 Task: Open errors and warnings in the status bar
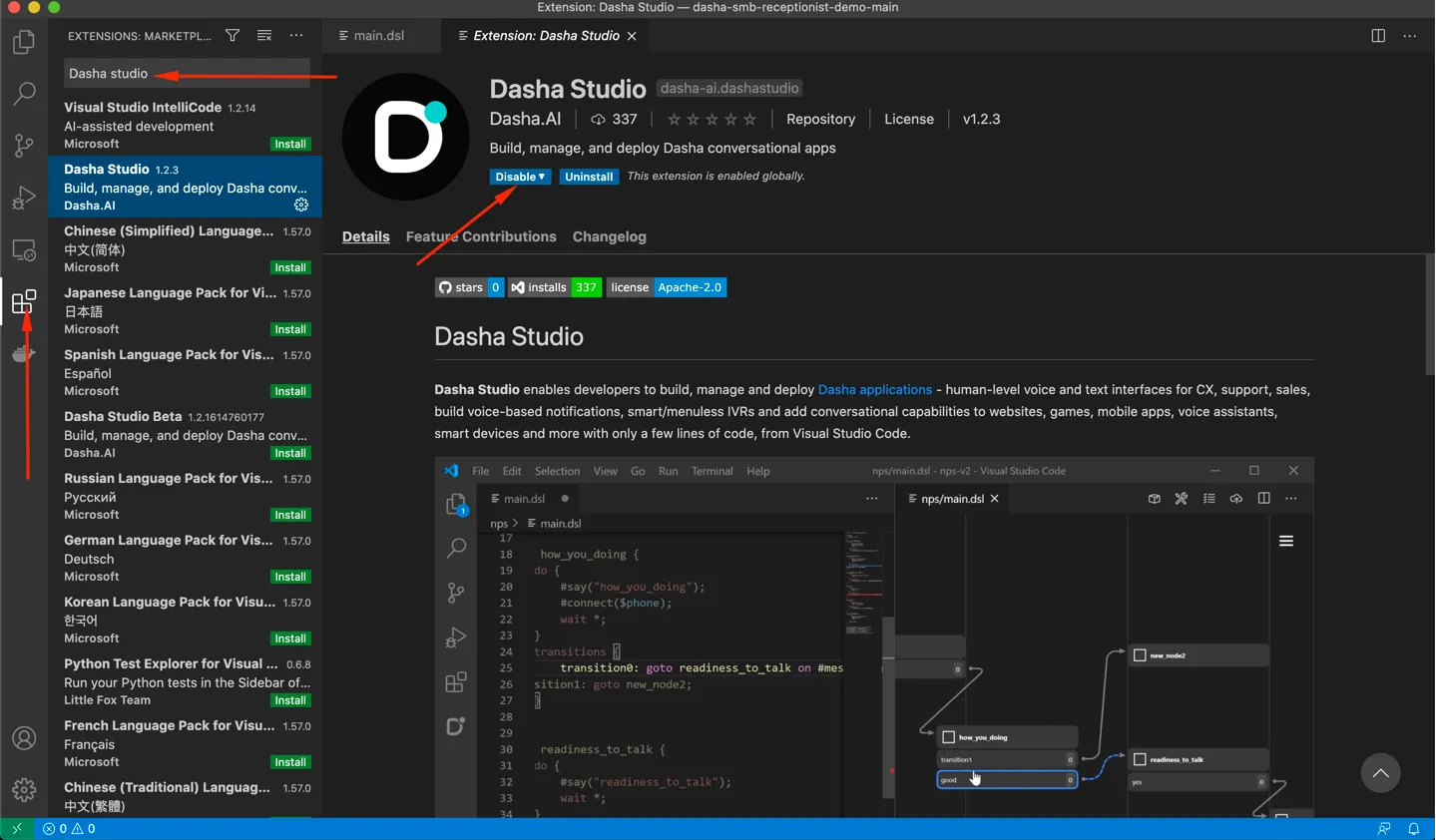(x=70, y=829)
